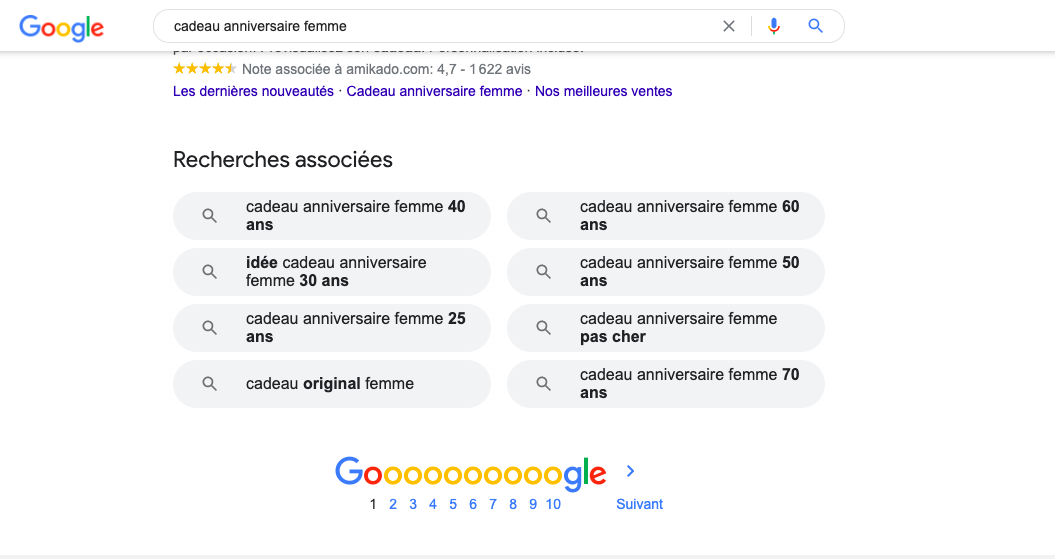Click magnifier icon beside "cadeau original femme"
The height and width of the screenshot is (559, 1055).
point(210,384)
